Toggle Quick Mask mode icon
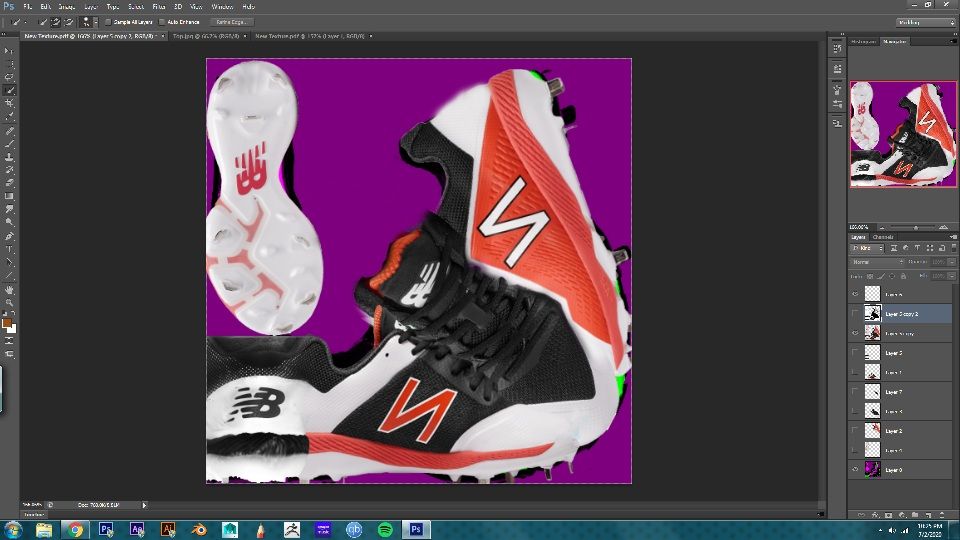Screen dimensions: 960x540 (x=9, y=340)
